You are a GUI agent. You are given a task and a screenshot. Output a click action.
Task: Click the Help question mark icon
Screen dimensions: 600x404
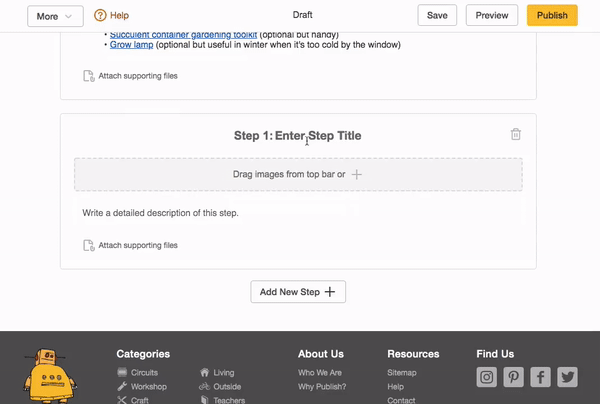coord(101,16)
